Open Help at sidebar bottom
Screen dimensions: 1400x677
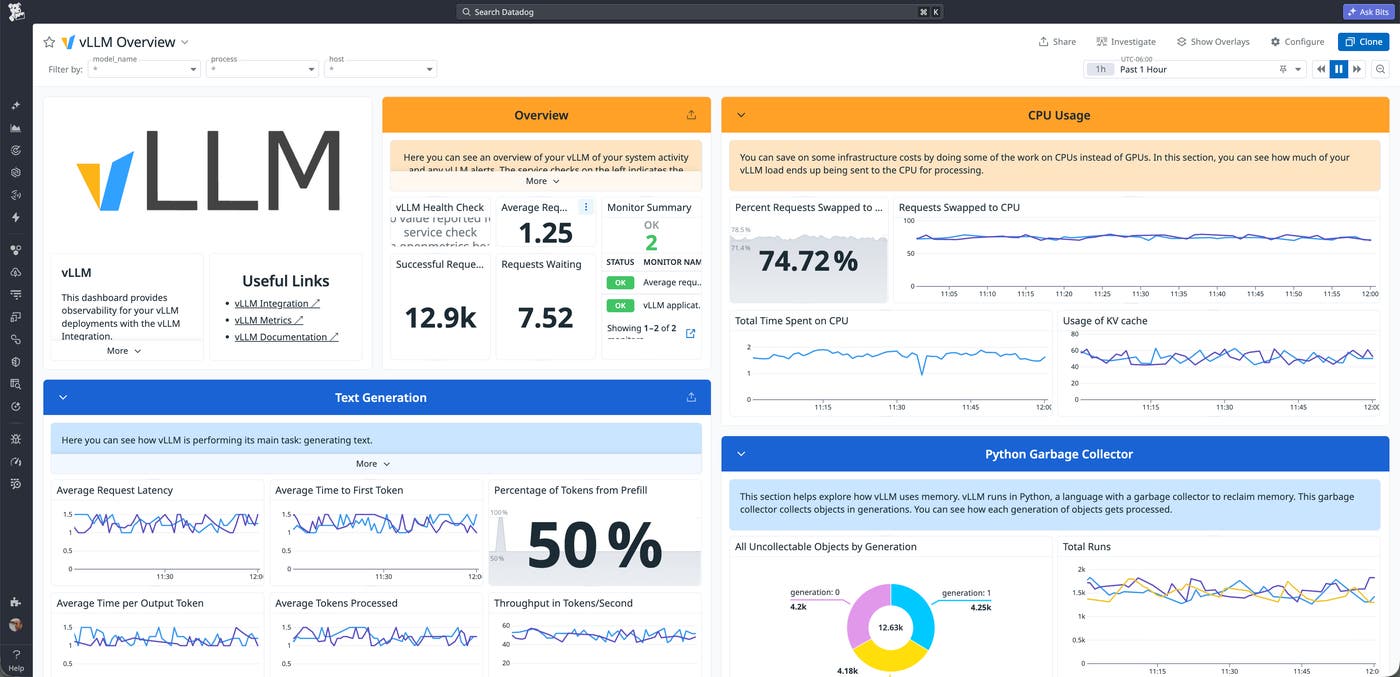16,660
